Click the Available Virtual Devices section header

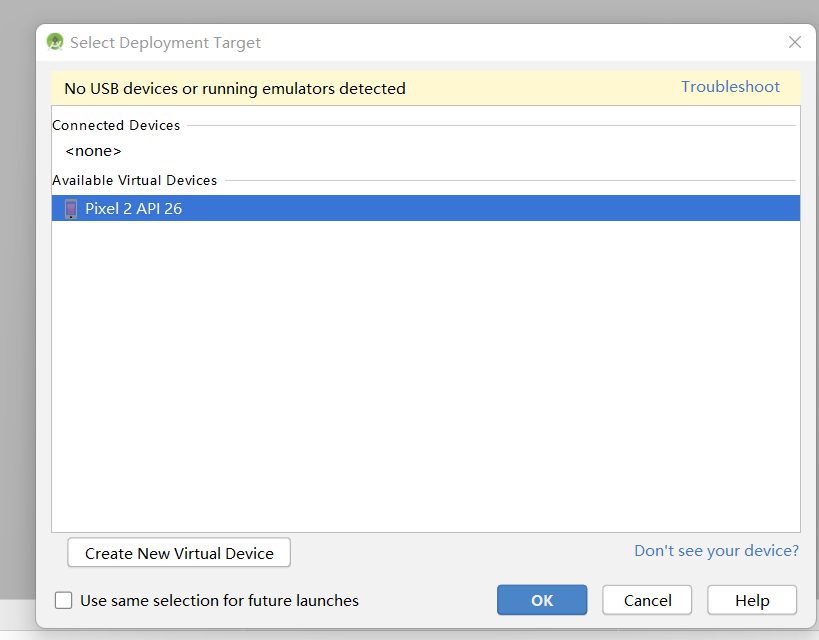point(134,180)
